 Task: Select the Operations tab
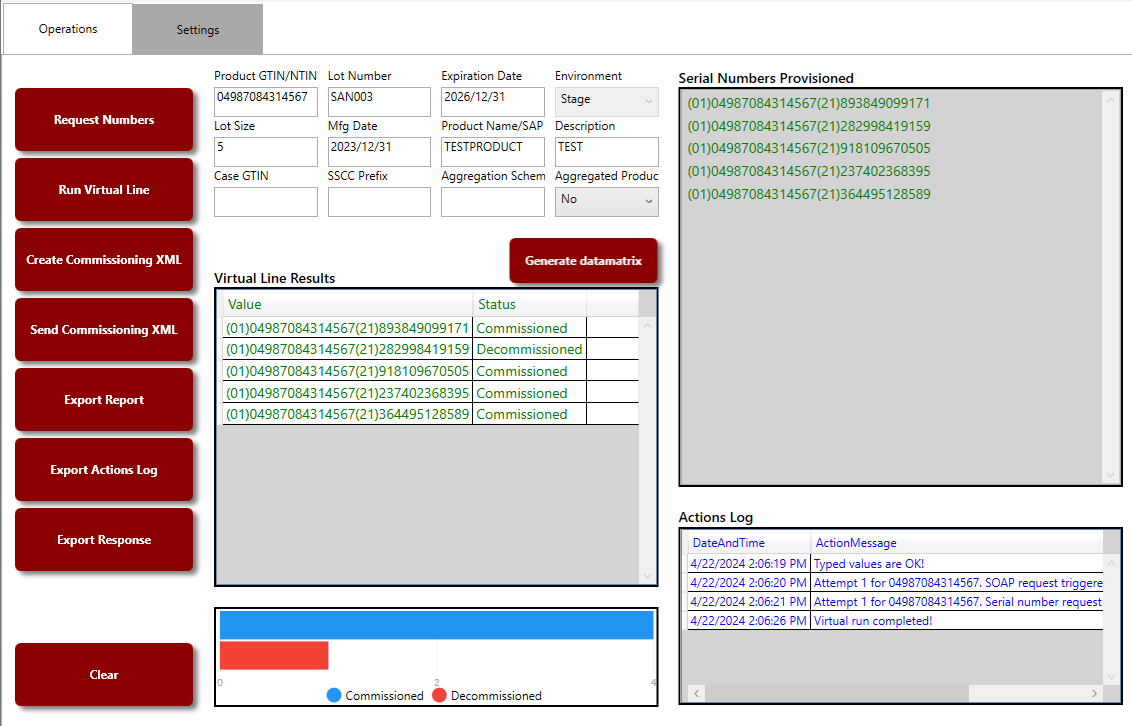68,29
